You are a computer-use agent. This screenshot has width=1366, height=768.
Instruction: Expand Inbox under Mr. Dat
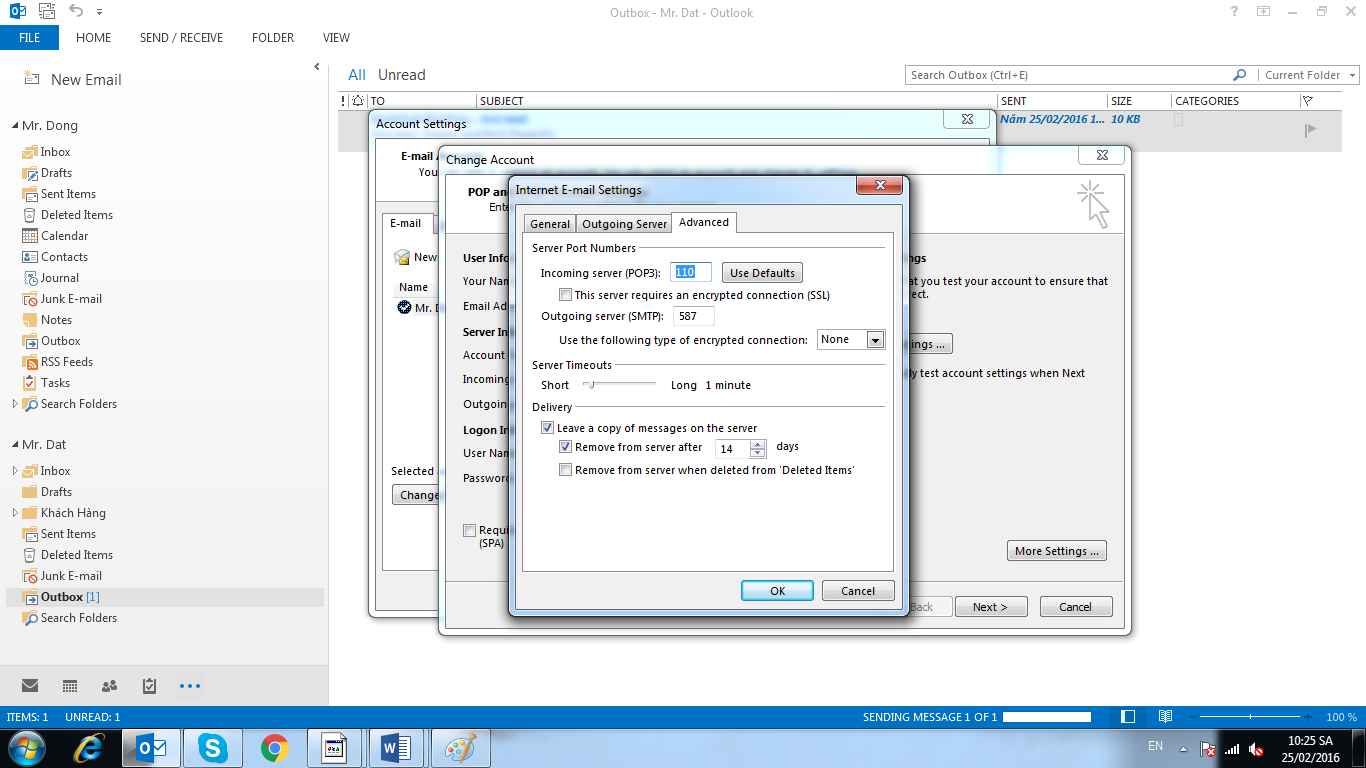(x=14, y=471)
